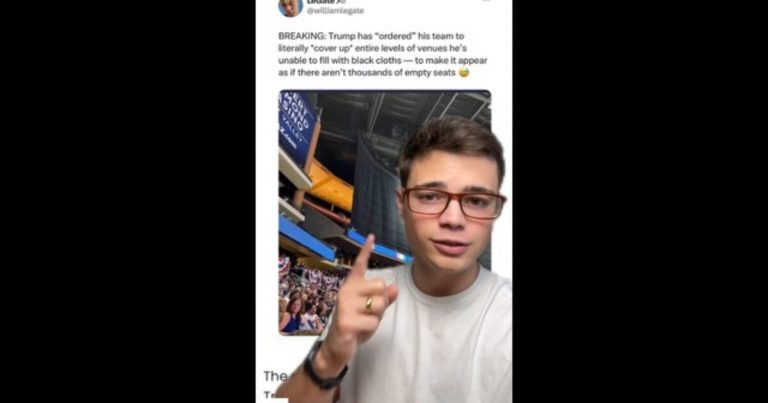
Task: Open the @williamlegate handle link
Action: point(335,11)
